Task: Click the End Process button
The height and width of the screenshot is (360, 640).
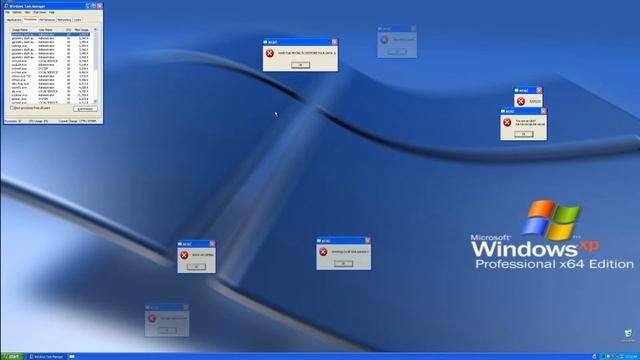Action: 85,109
